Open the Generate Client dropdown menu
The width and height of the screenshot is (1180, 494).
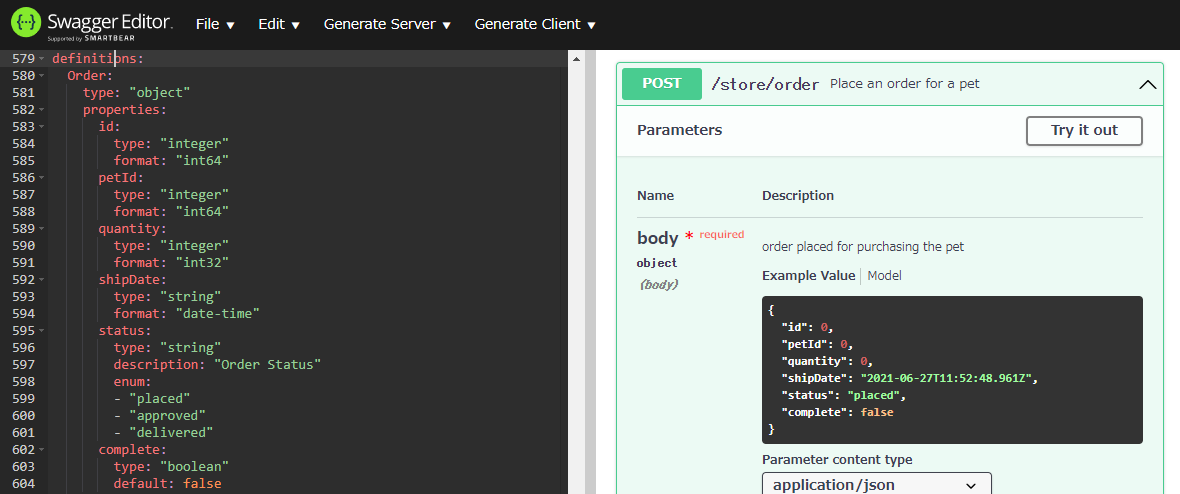pyautogui.click(x=535, y=24)
